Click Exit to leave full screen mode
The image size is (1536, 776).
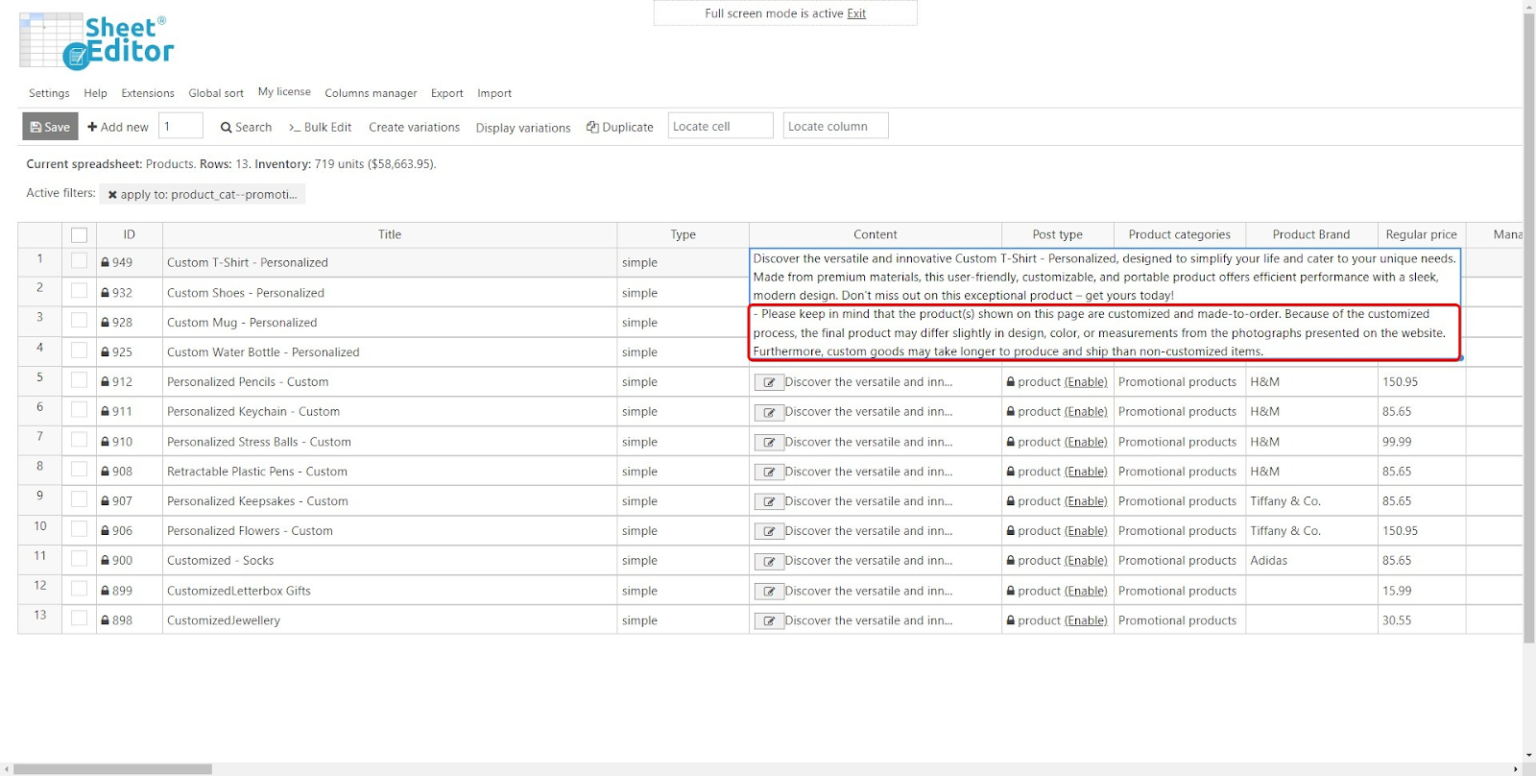[x=856, y=13]
